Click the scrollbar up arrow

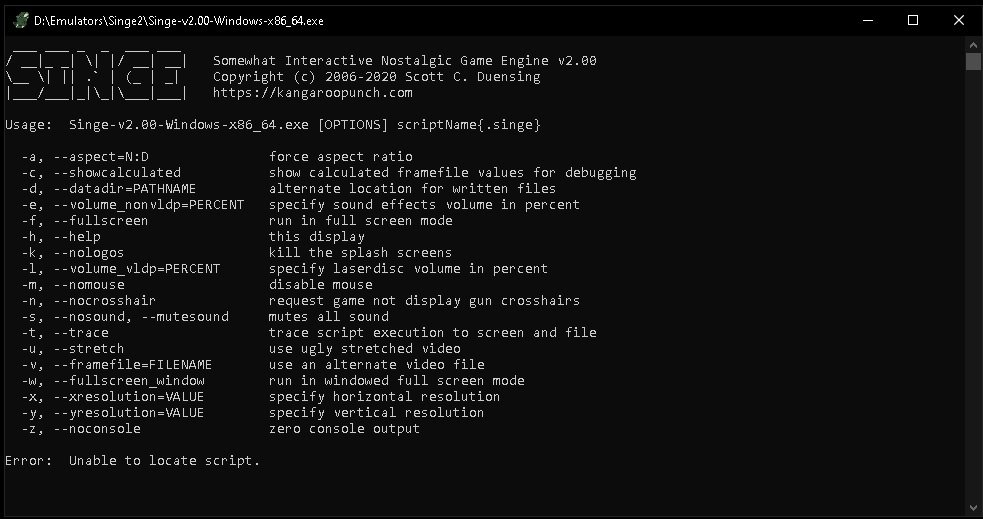coord(973,45)
